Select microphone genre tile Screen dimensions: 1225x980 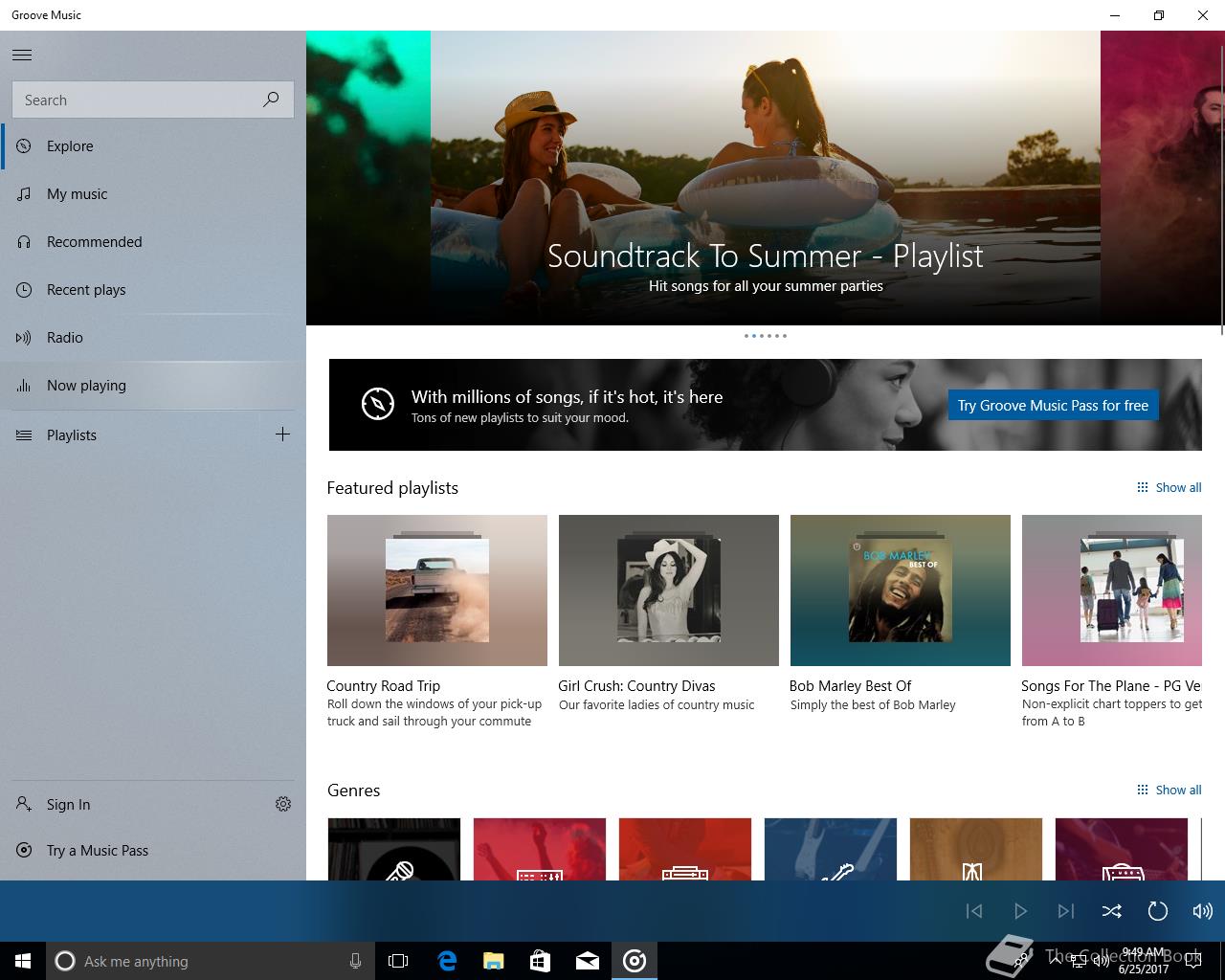click(x=394, y=850)
